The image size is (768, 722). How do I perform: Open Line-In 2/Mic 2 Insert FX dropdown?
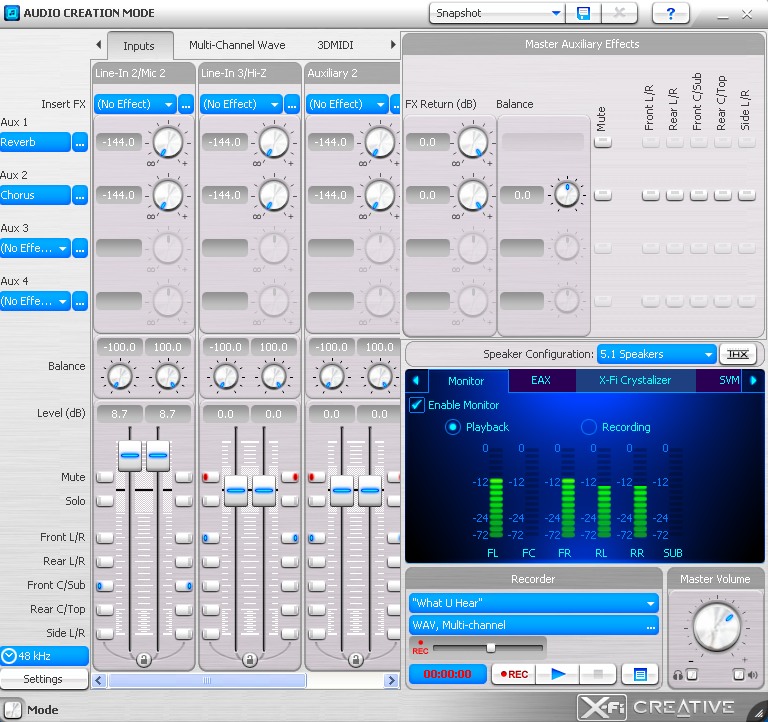coord(135,104)
